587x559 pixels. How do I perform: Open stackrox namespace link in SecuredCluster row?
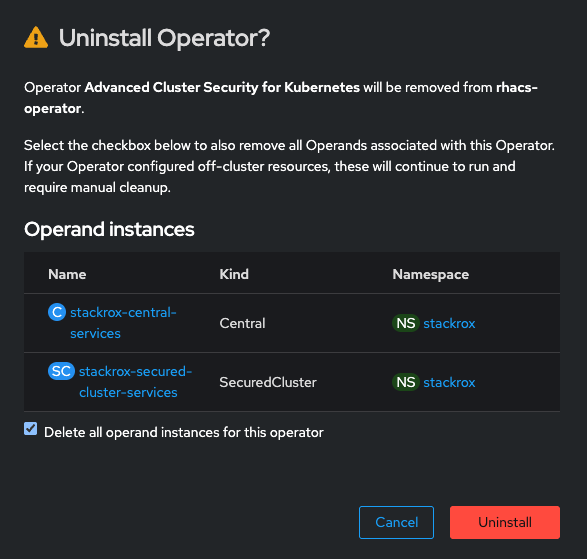449,383
